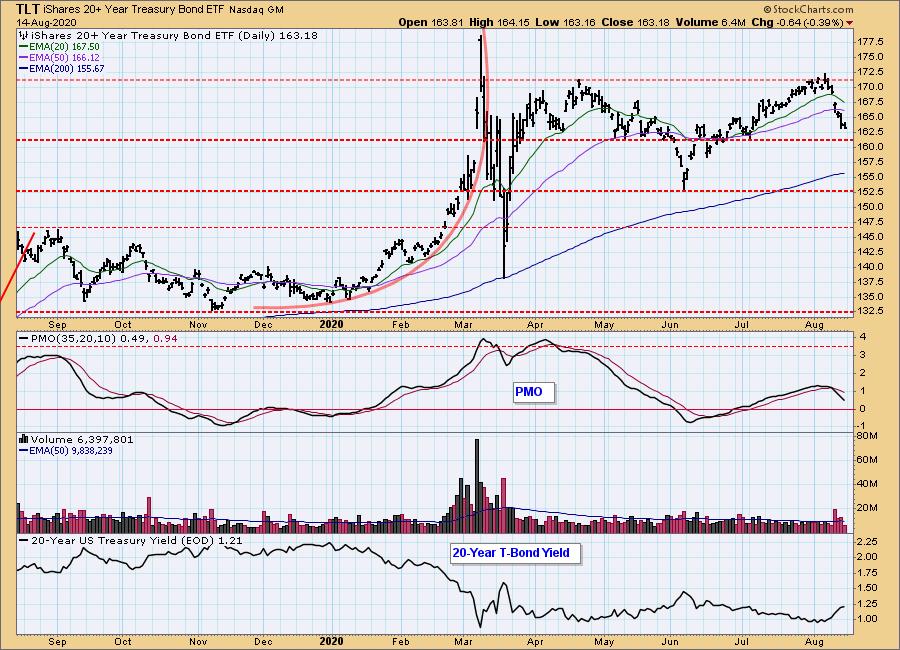Click the black PMO legend line marker
This screenshot has width=900, height=650.
click(x=24, y=339)
